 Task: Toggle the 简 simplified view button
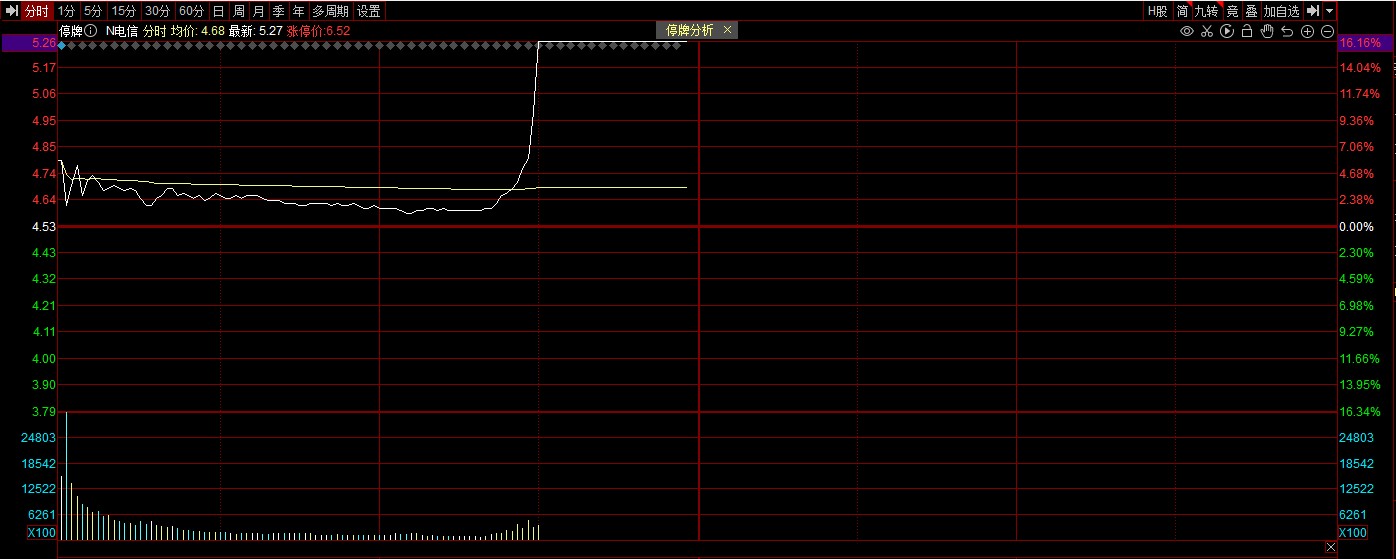point(1182,11)
